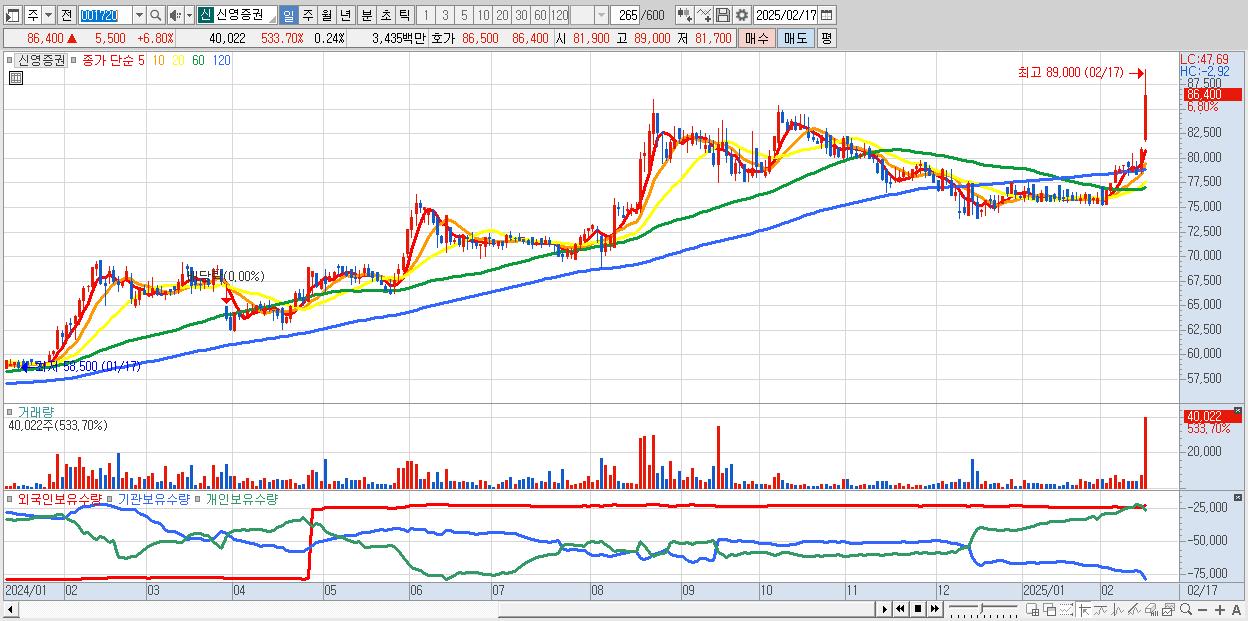
Task: Click the grid icon below 신영증권 chart label
Action: tap(15, 77)
